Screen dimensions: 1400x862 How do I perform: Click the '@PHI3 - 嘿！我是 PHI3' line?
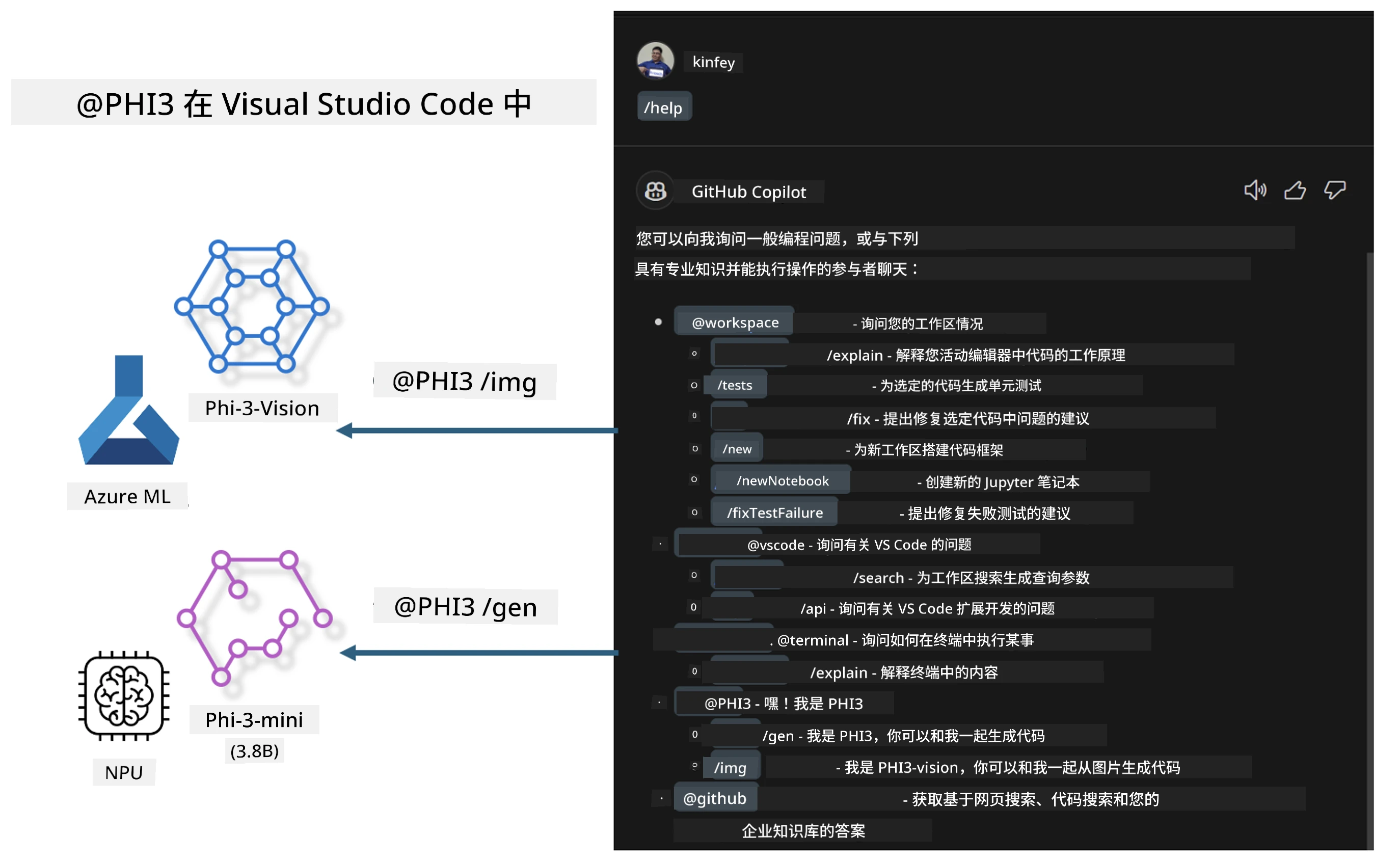coord(784,704)
